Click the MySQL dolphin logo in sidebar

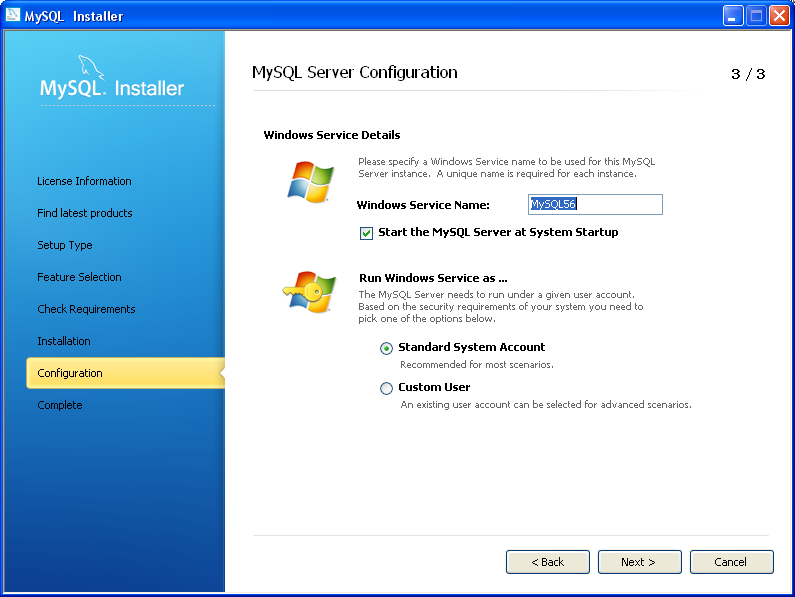click(91, 67)
